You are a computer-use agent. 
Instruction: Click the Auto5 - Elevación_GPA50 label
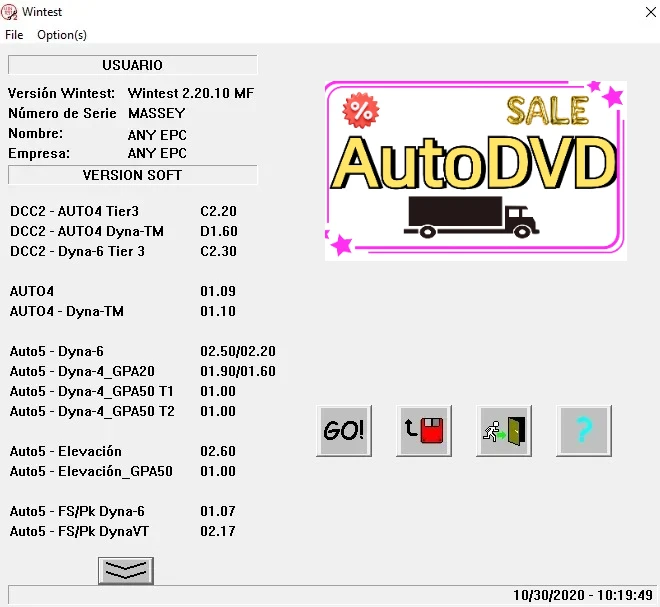[x=91, y=471]
